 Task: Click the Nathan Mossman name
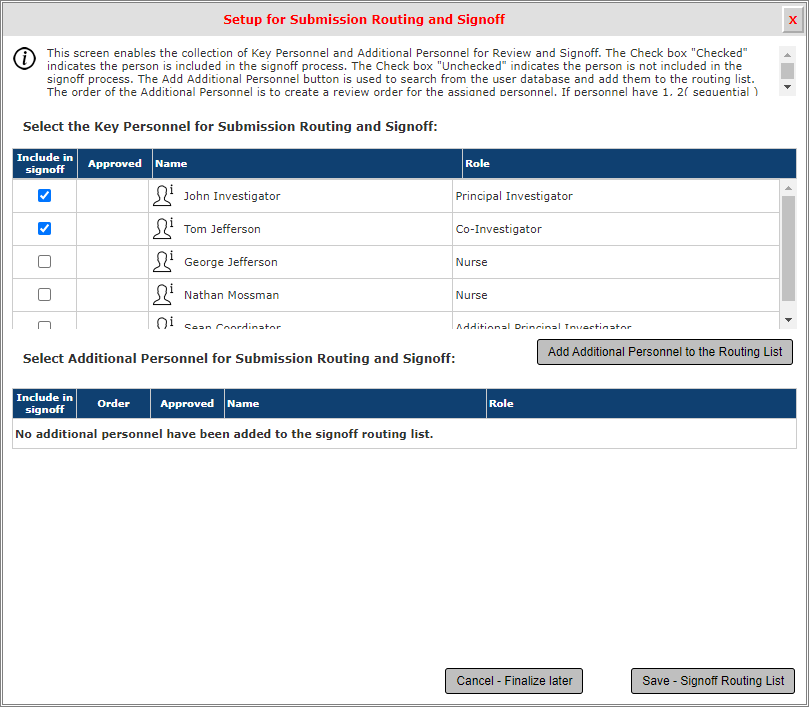(x=232, y=295)
